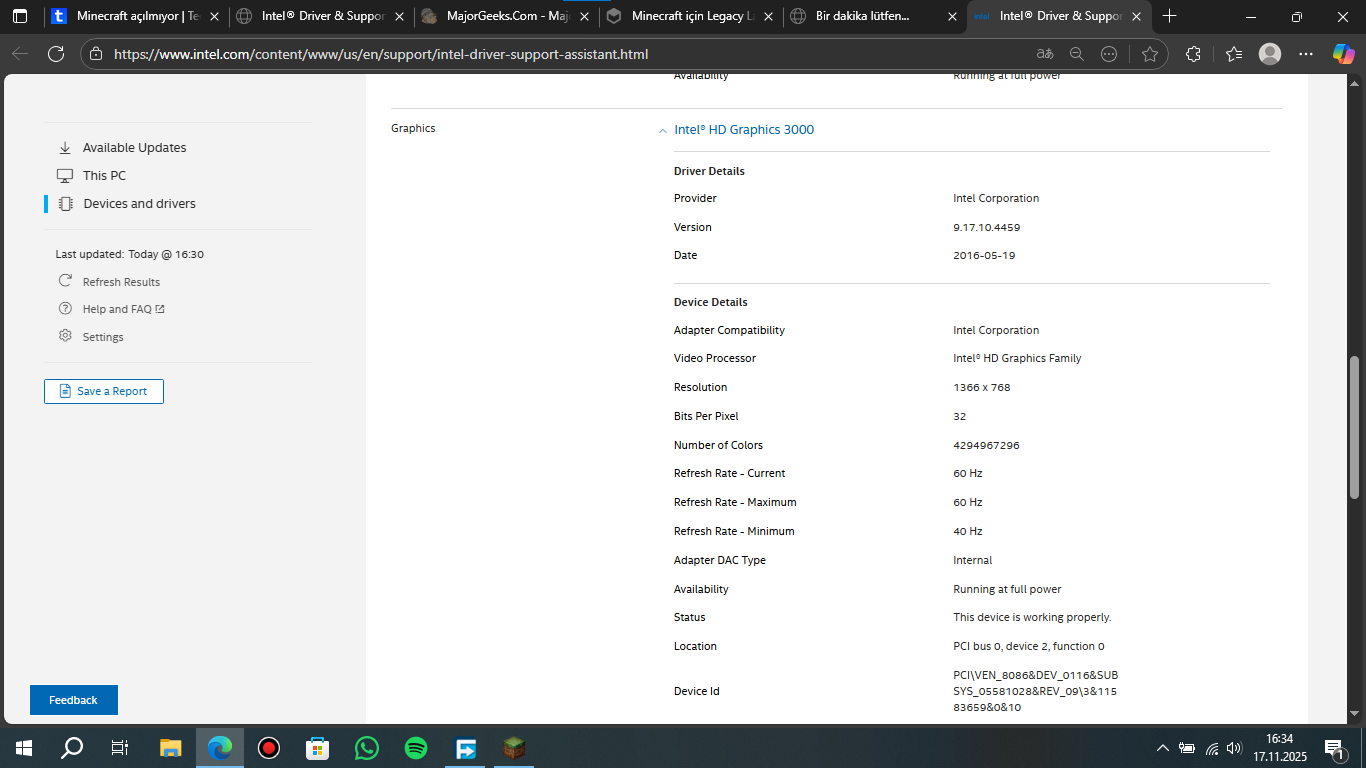Collapse the Intel HD Graphics 3000 section chevron
The height and width of the screenshot is (768, 1366).
(x=662, y=131)
